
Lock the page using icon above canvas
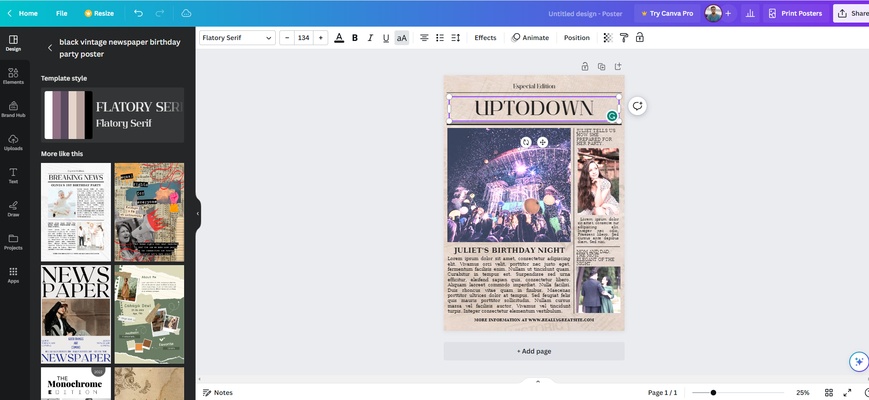click(585, 66)
